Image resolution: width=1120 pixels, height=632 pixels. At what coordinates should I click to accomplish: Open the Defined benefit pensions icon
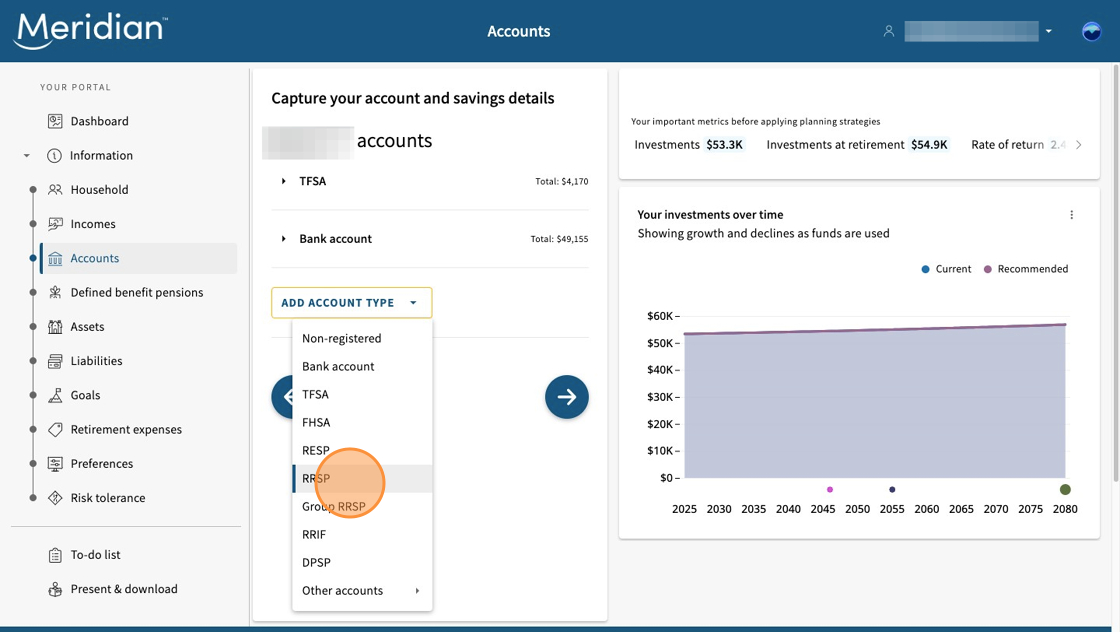[x=55, y=293]
